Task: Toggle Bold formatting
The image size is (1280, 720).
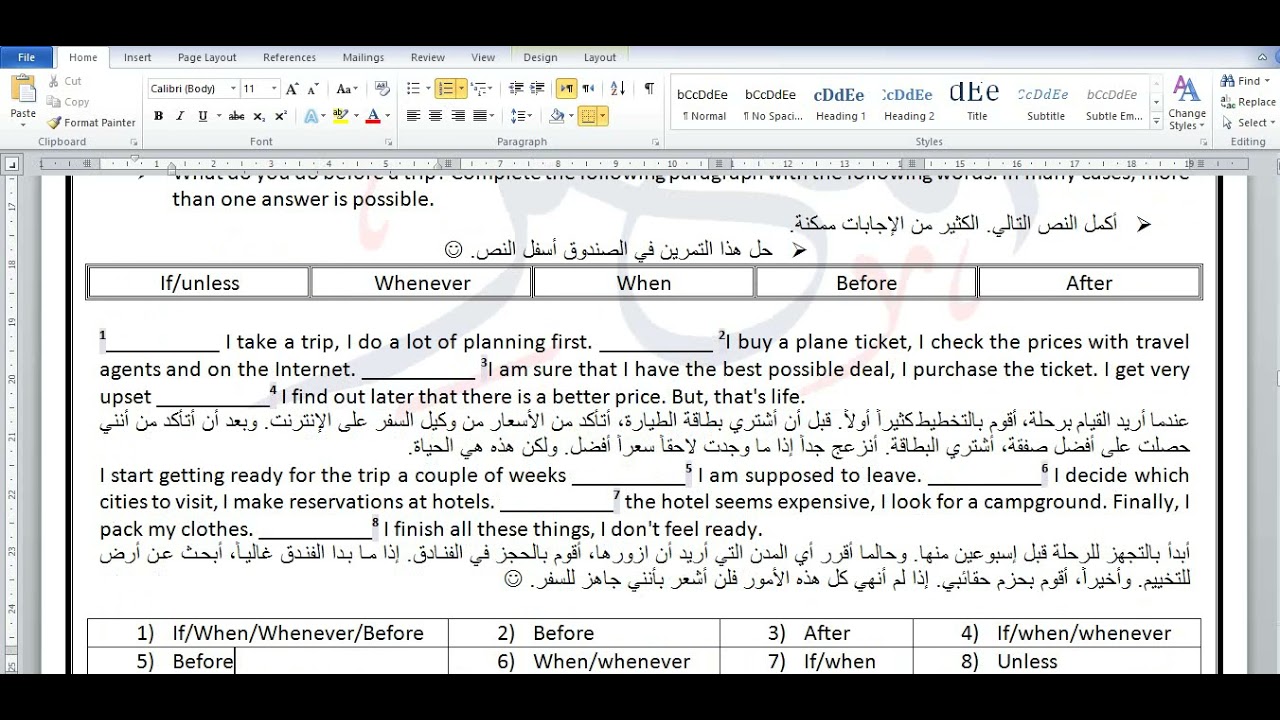Action: pos(158,116)
